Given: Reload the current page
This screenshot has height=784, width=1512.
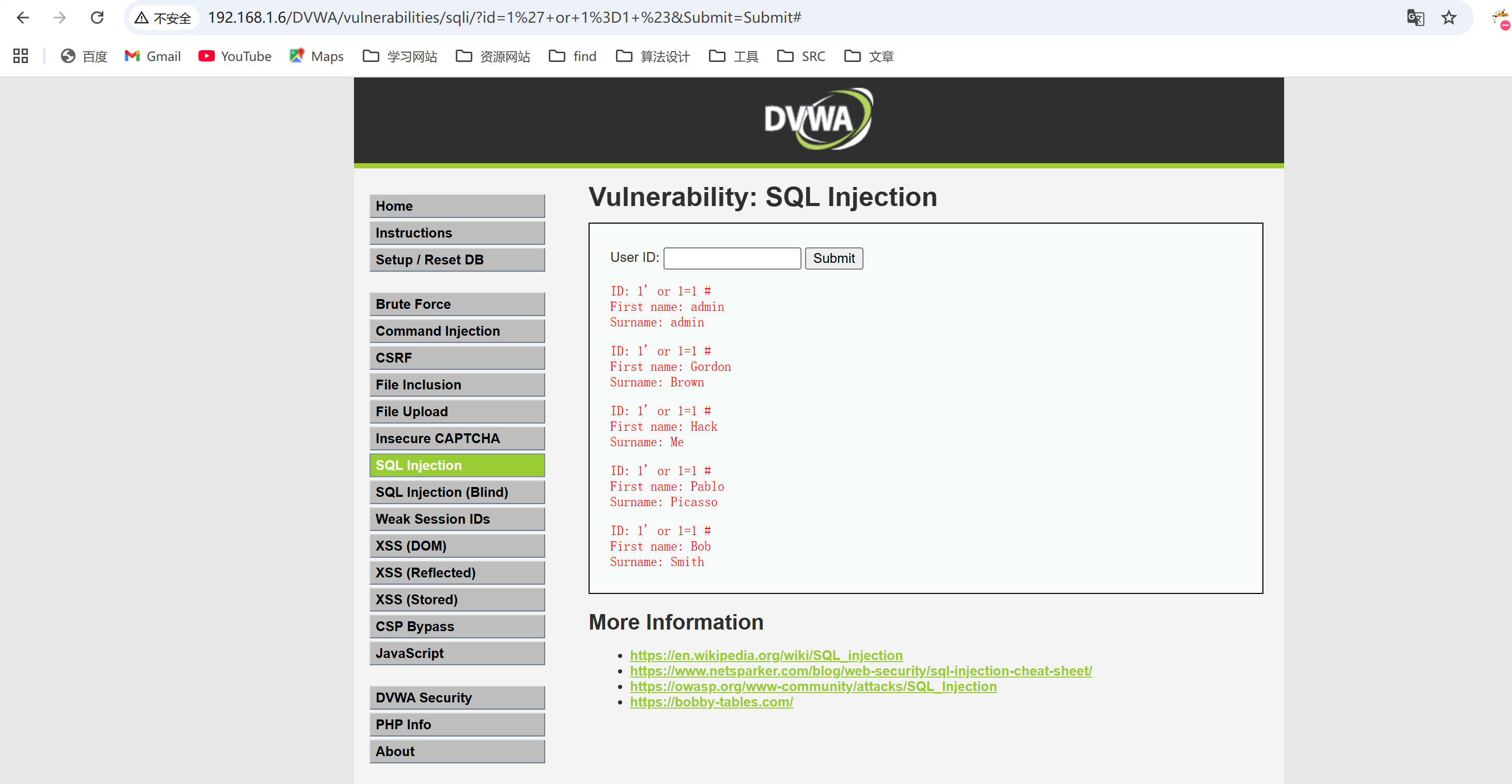Looking at the screenshot, I should [97, 18].
